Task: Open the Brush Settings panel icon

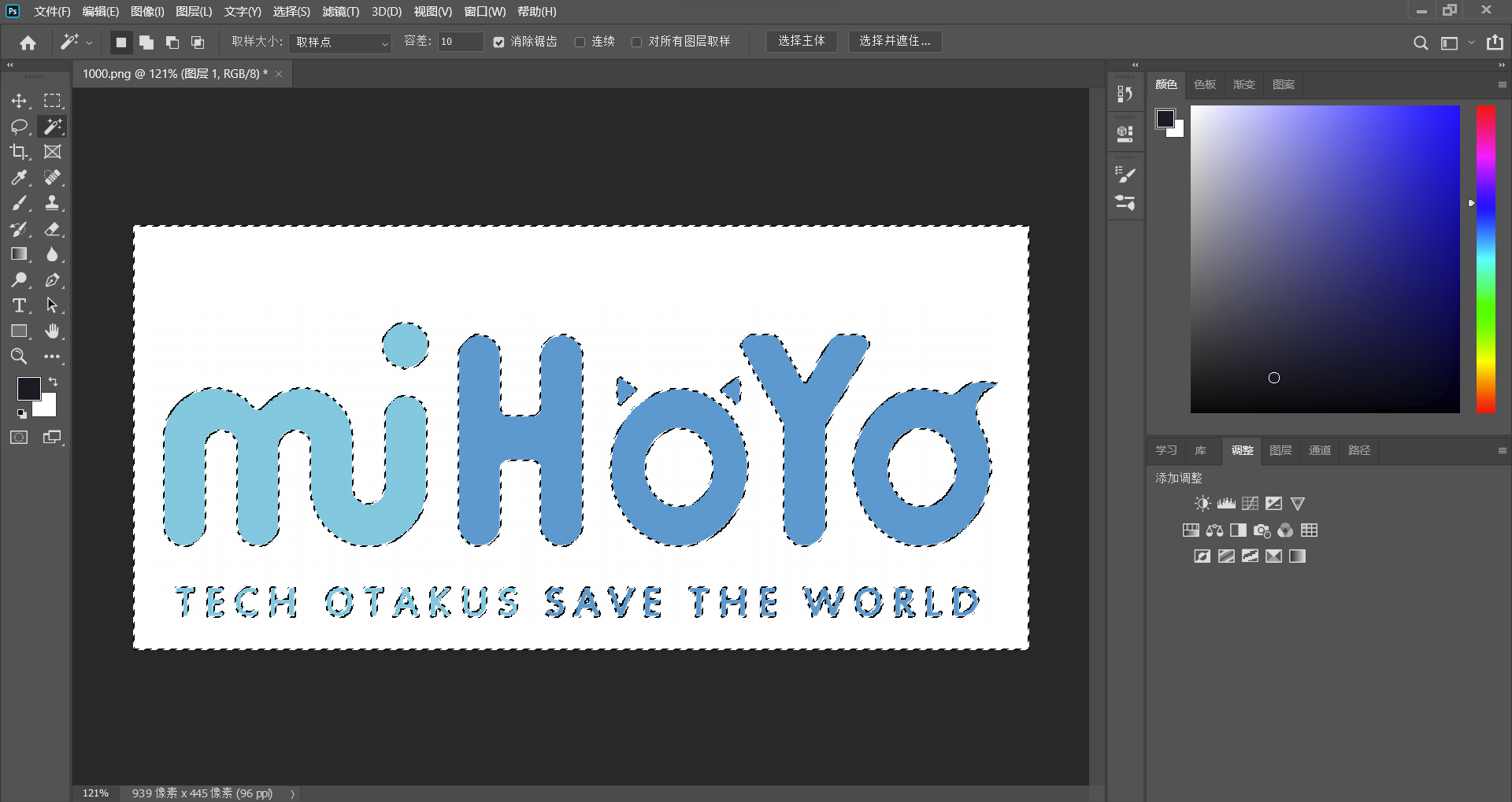Action: click(1125, 175)
